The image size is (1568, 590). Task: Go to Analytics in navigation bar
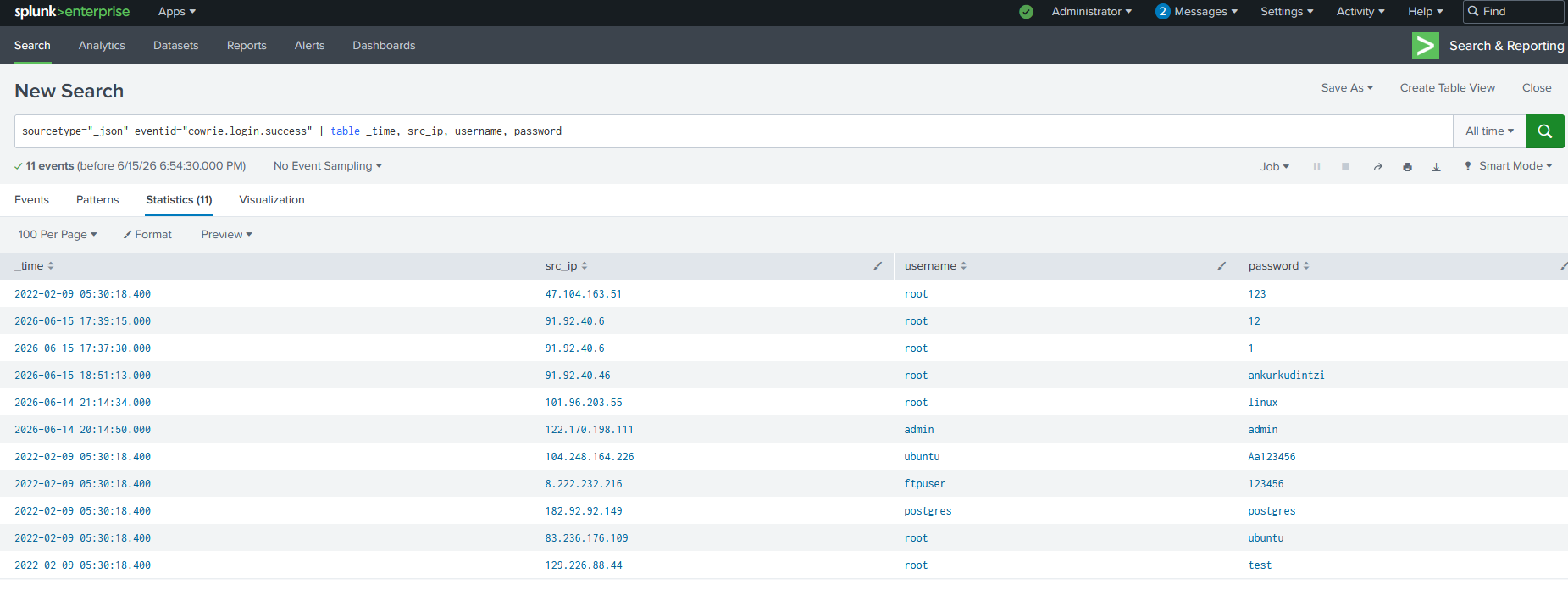tap(102, 46)
